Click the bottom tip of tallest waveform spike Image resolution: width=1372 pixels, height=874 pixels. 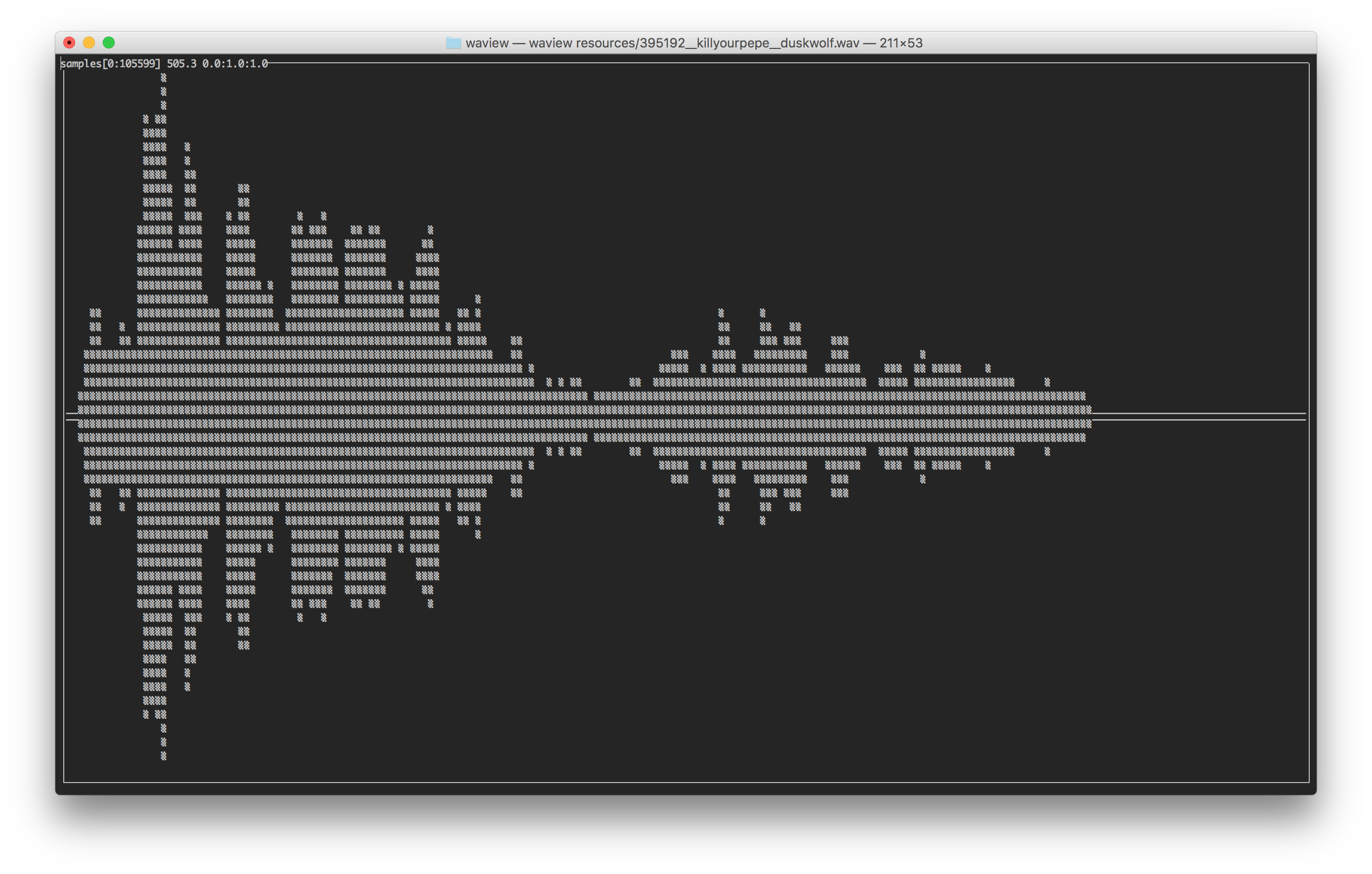click(164, 756)
